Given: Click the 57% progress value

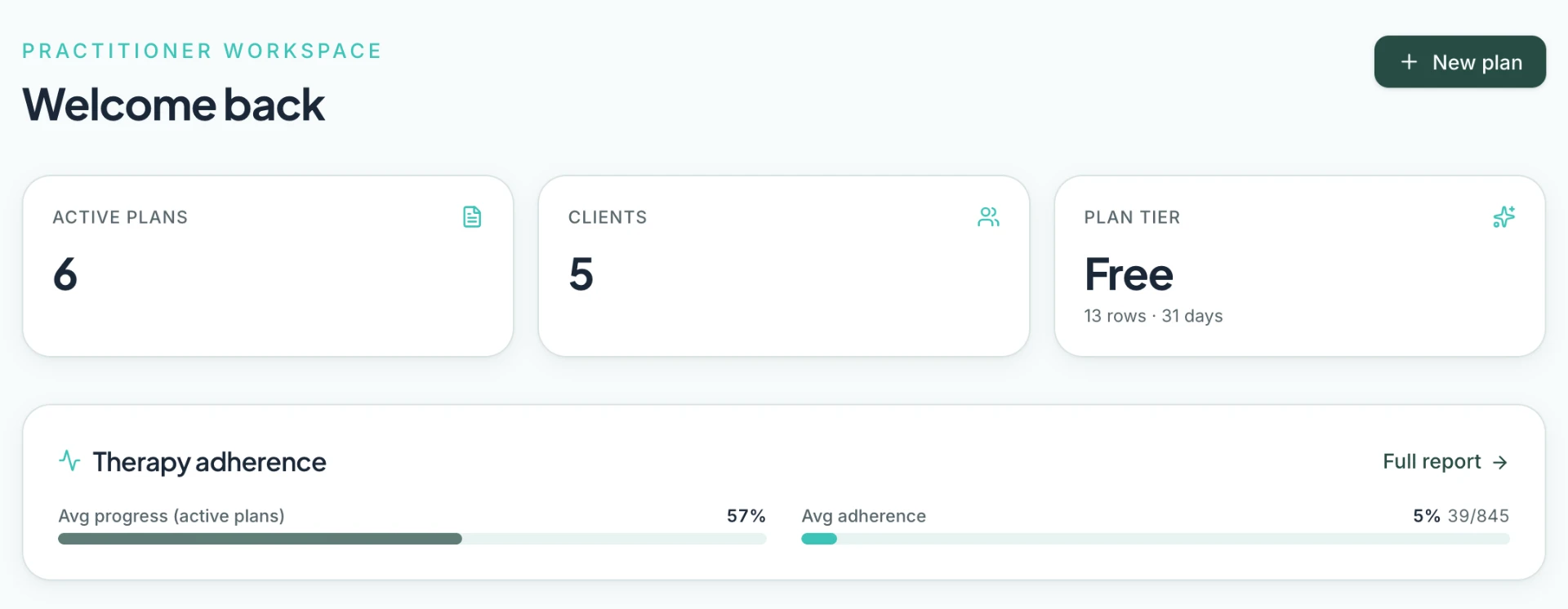Looking at the screenshot, I should pyautogui.click(x=746, y=516).
